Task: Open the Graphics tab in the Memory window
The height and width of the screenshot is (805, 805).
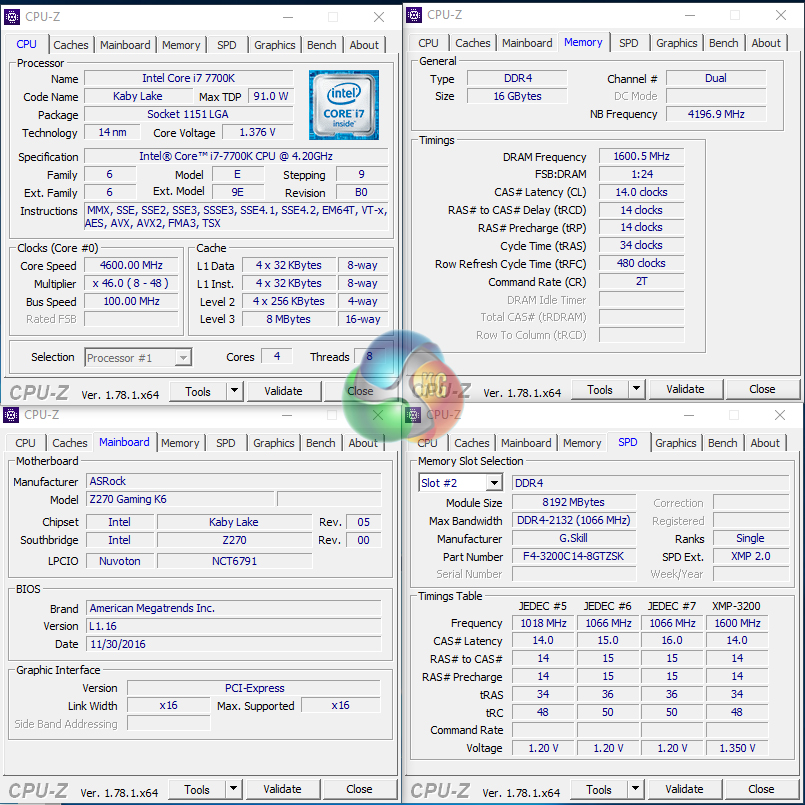Action: click(x=677, y=43)
